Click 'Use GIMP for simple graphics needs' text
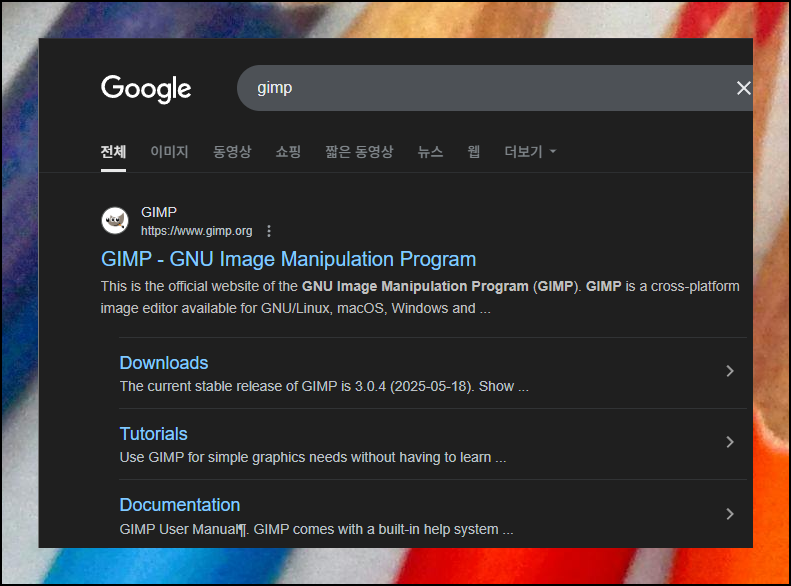This screenshot has width=791, height=586. point(313,457)
